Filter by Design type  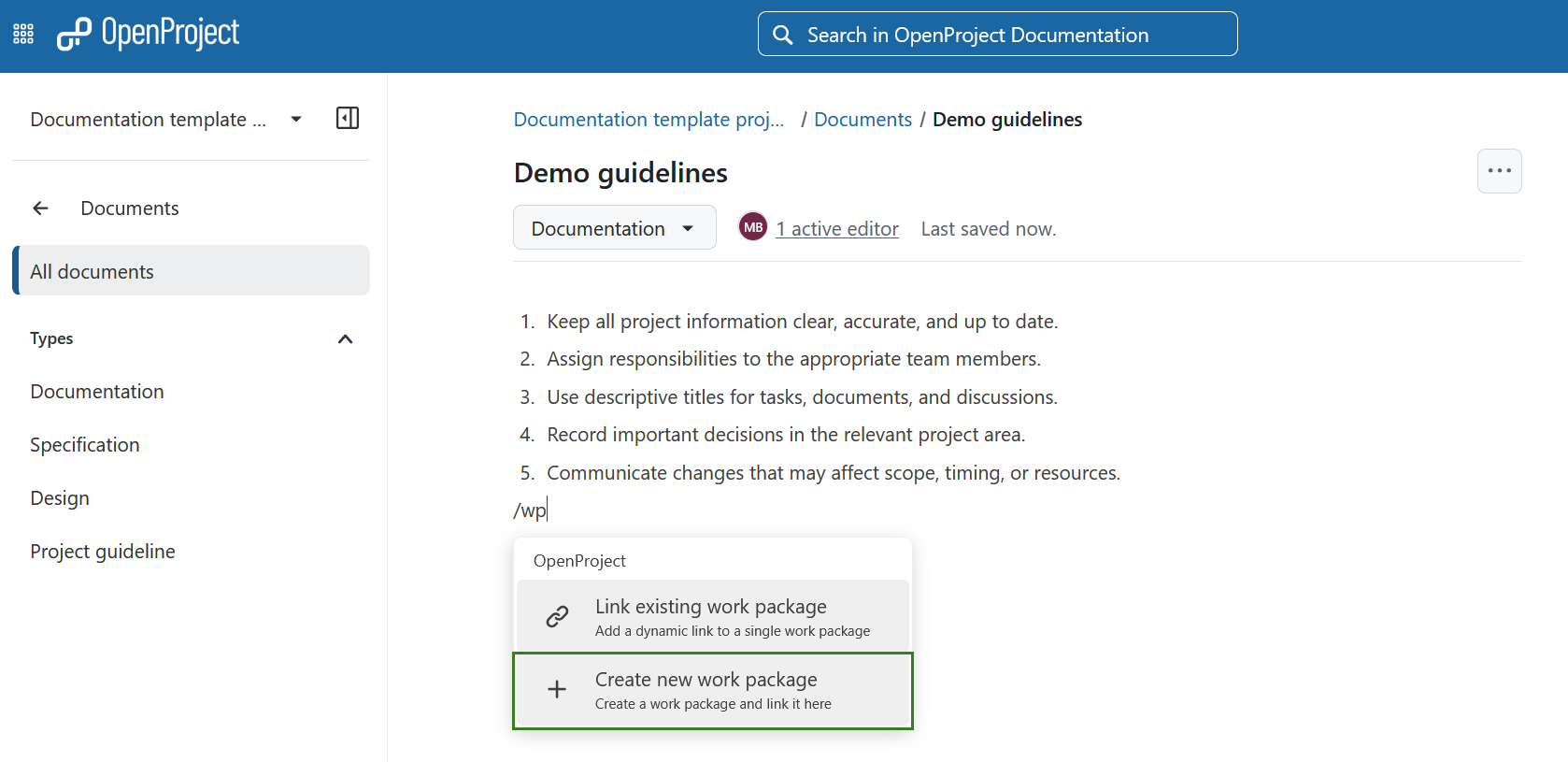(x=60, y=498)
